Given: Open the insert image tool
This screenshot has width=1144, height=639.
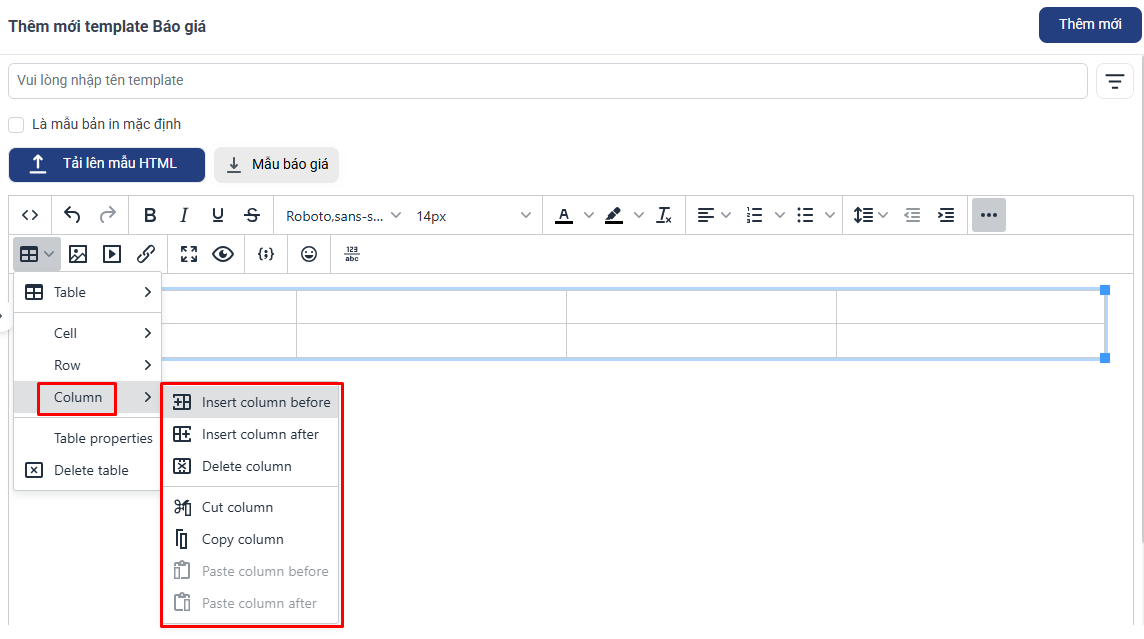Looking at the screenshot, I should (x=78, y=254).
